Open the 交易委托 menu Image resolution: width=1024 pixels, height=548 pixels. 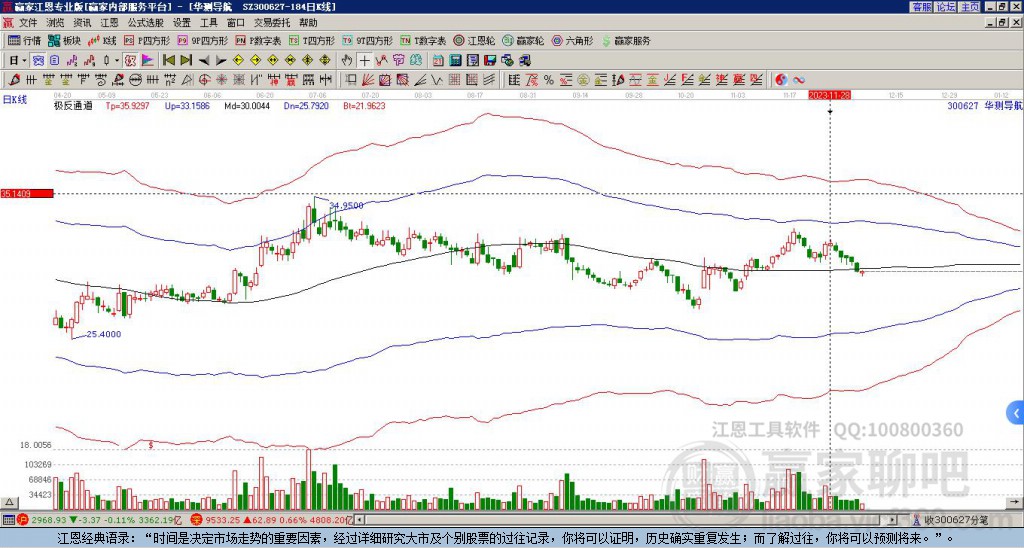click(272, 23)
